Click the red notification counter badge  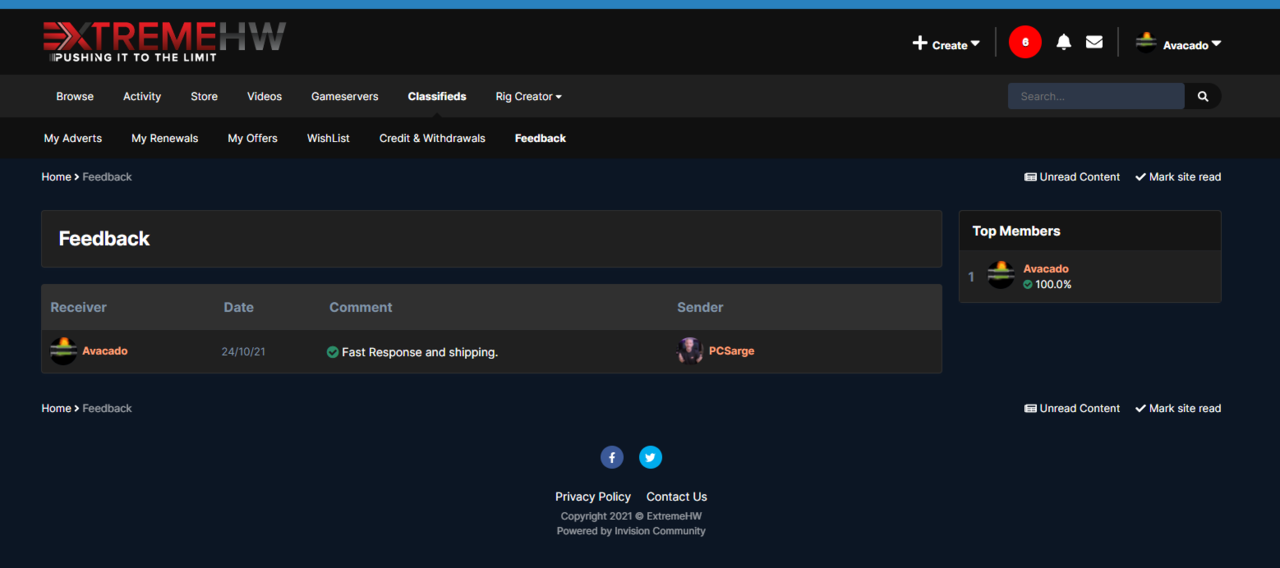(x=1025, y=42)
